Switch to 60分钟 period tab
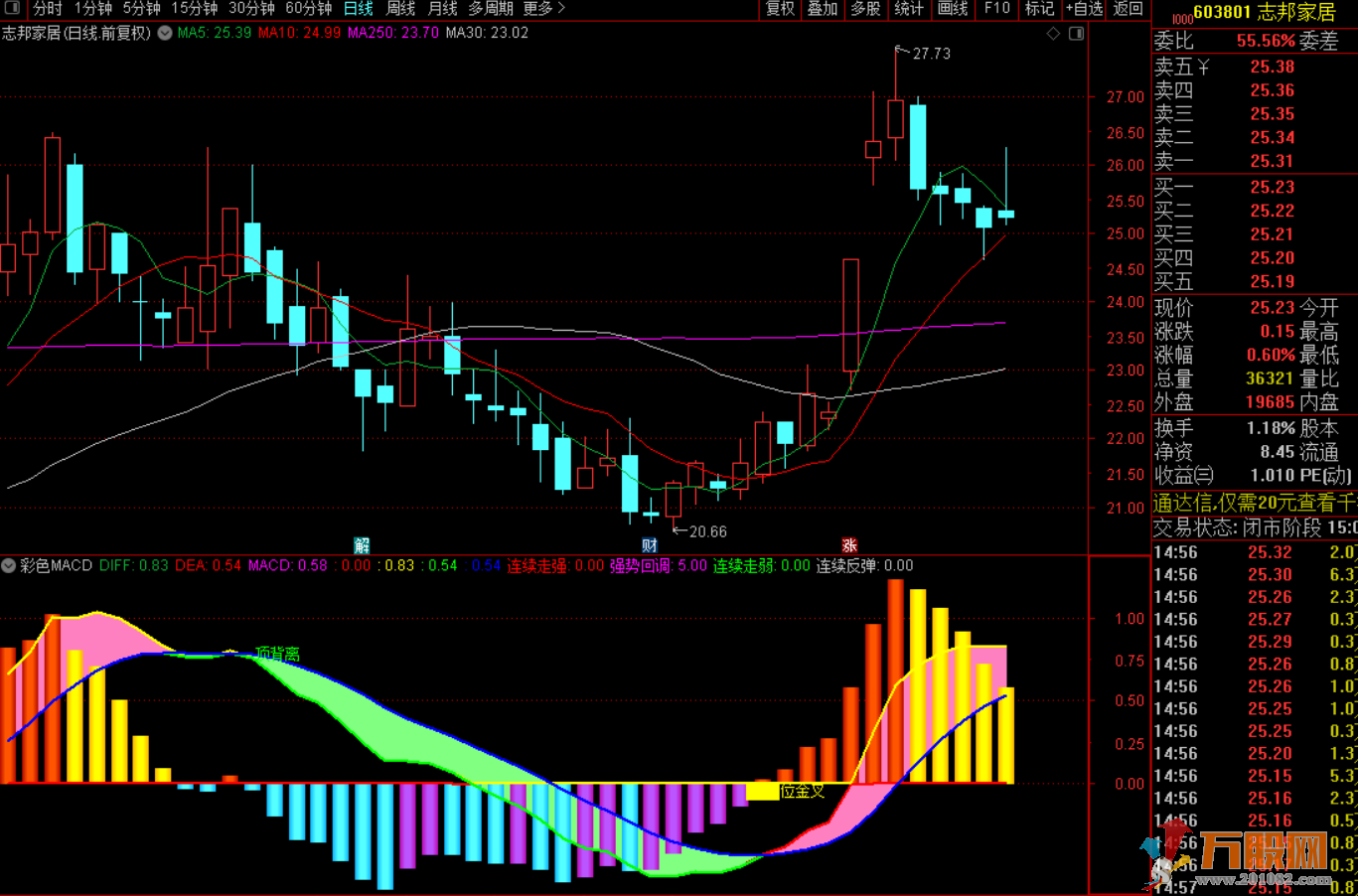 308,8
